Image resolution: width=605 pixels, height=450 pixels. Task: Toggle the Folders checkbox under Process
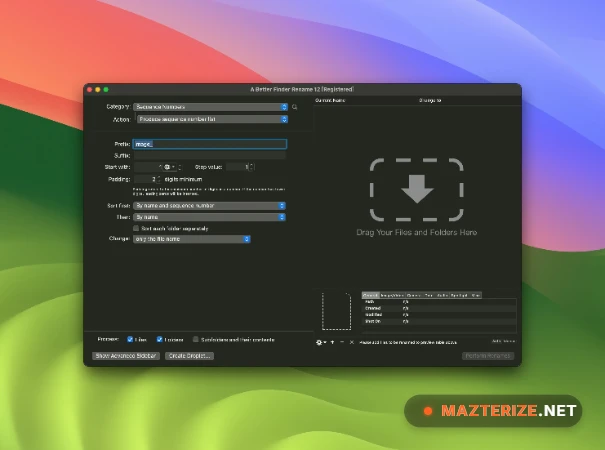point(159,340)
